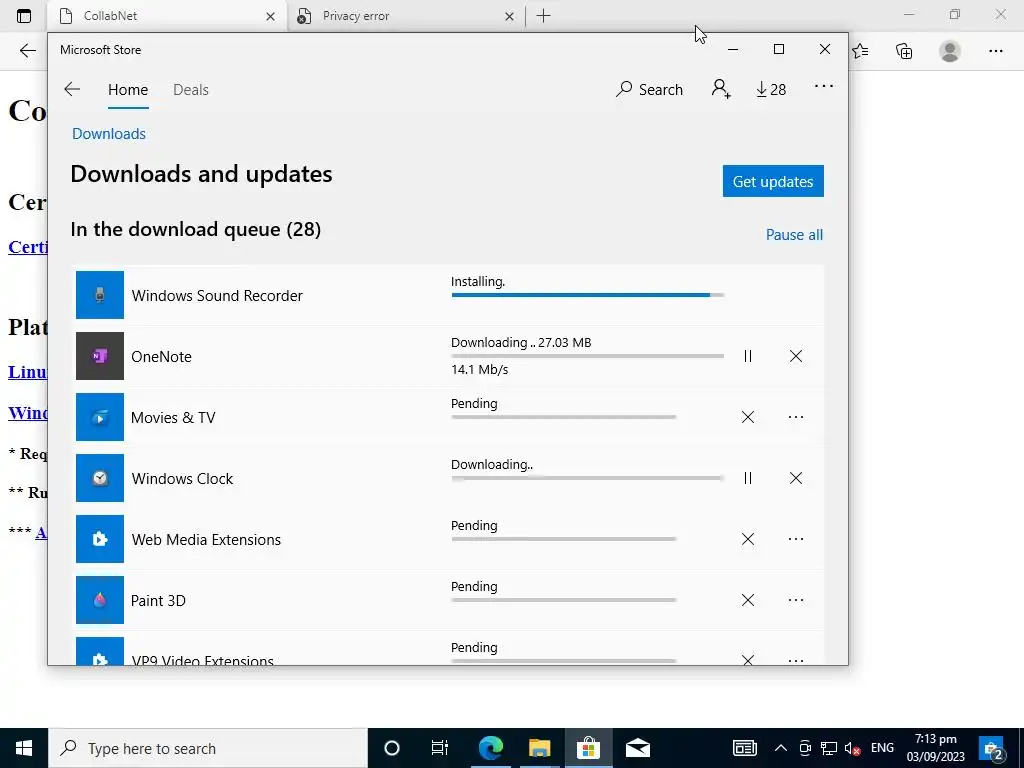Click the Get updates button
Image resolution: width=1024 pixels, height=768 pixels.
(773, 181)
